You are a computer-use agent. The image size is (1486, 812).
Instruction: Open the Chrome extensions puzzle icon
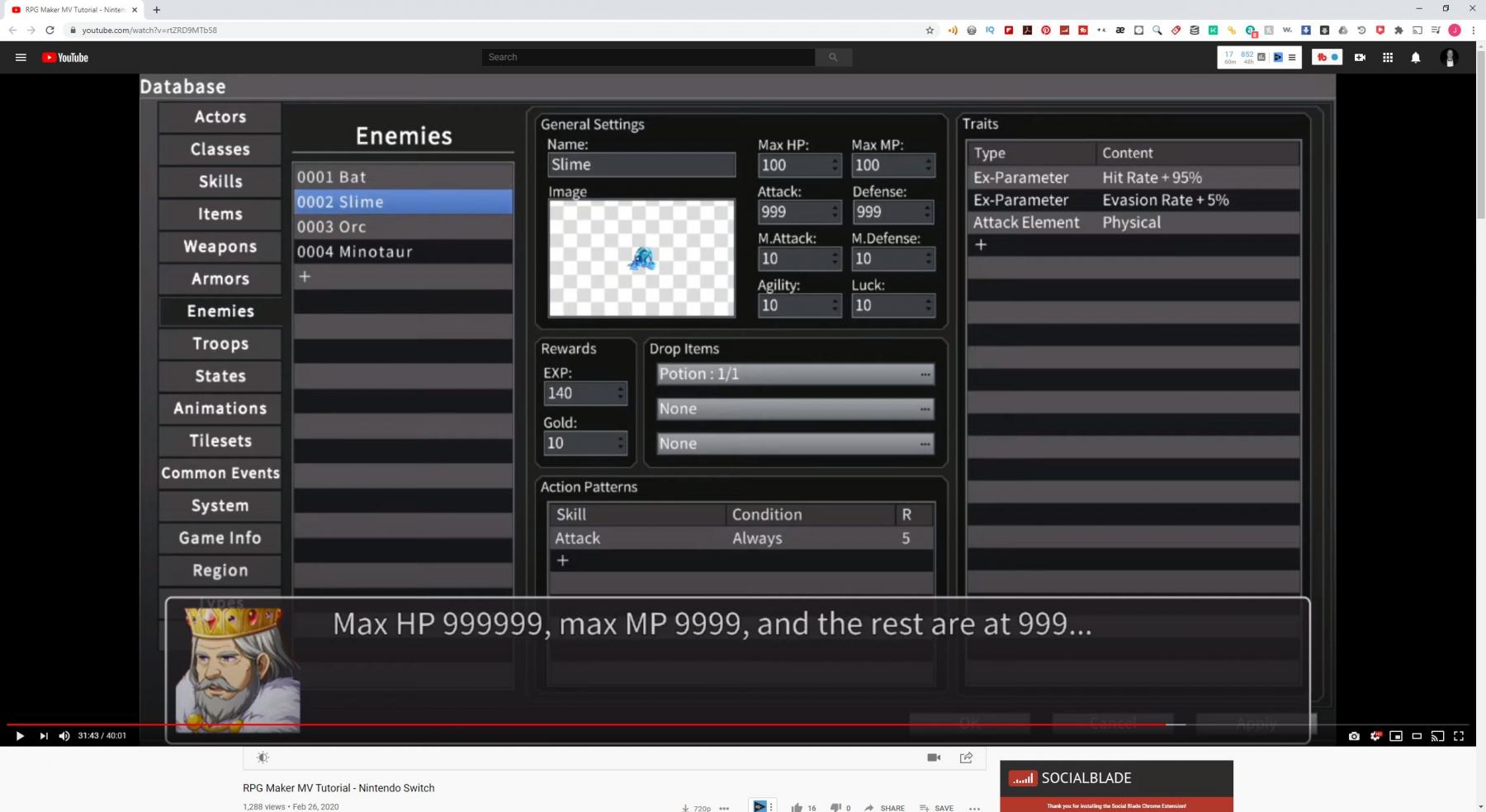click(x=1398, y=30)
